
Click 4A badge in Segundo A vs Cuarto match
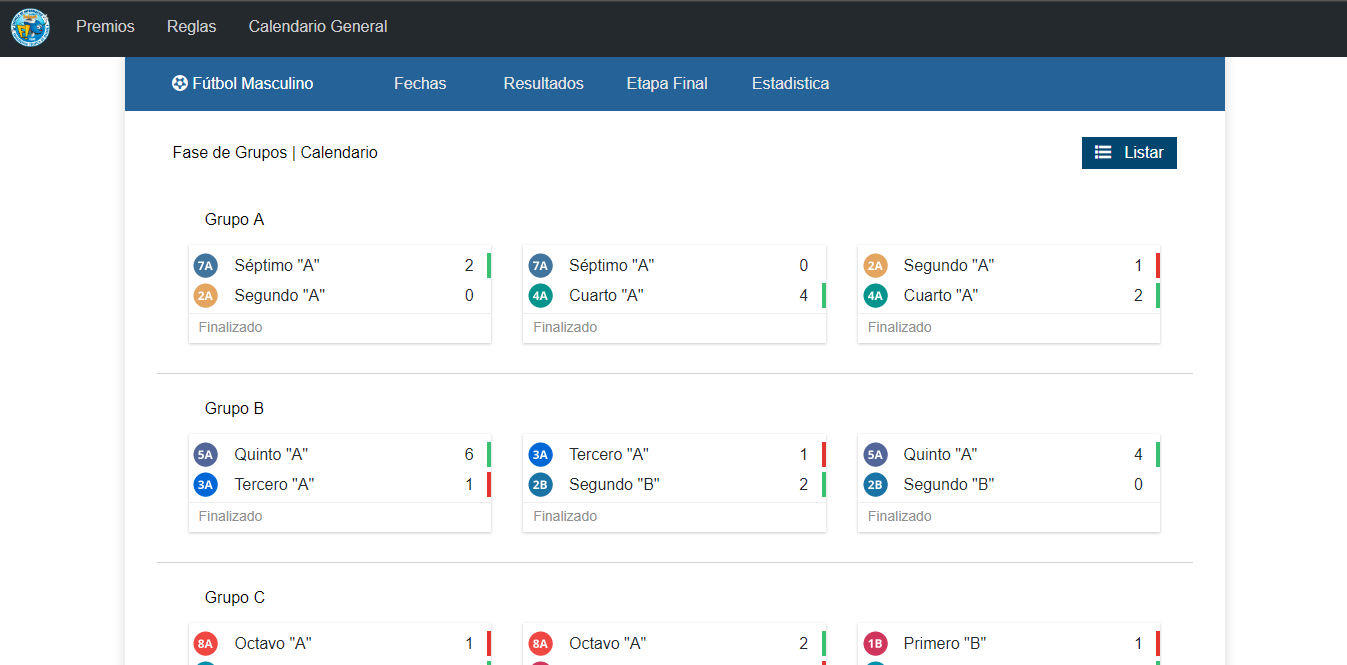click(x=875, y=296)
